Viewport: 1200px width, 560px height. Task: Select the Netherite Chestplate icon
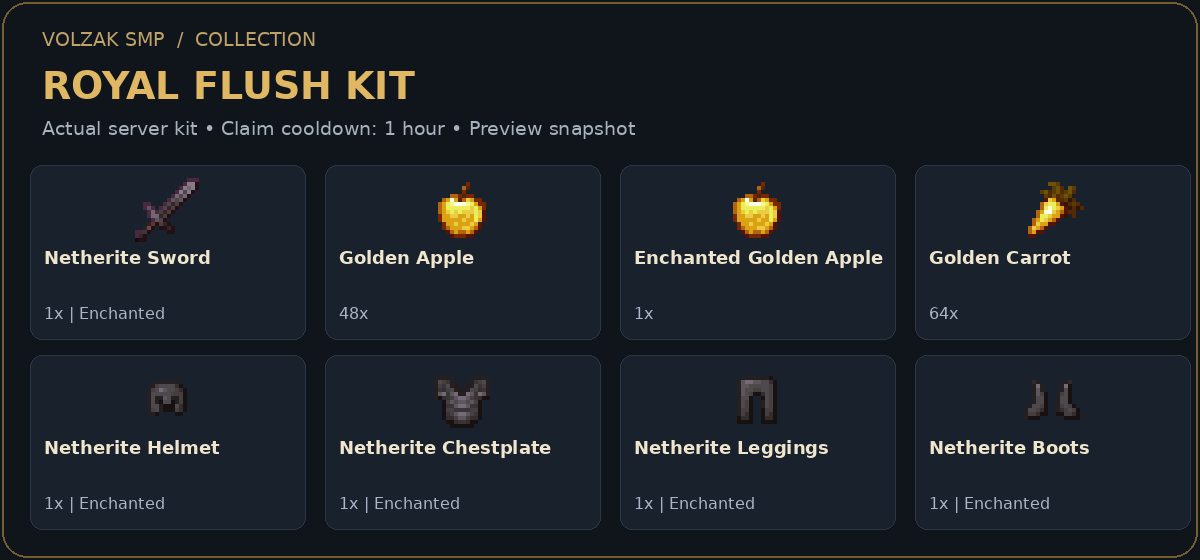(x=463, y=400)
